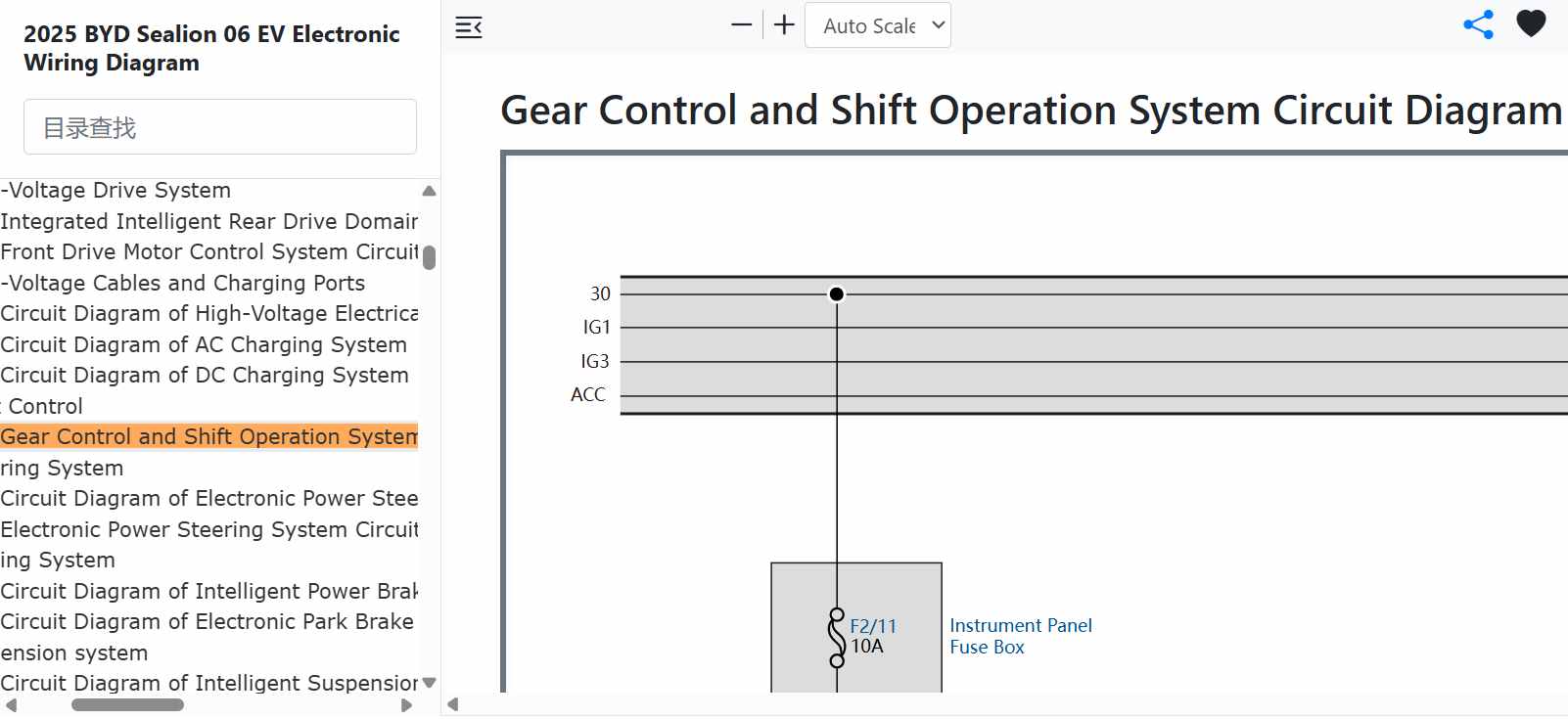The height and width of the screenshot is (719, 1568).
Task: Select the ension system heading
Action: tap(74, 652)
